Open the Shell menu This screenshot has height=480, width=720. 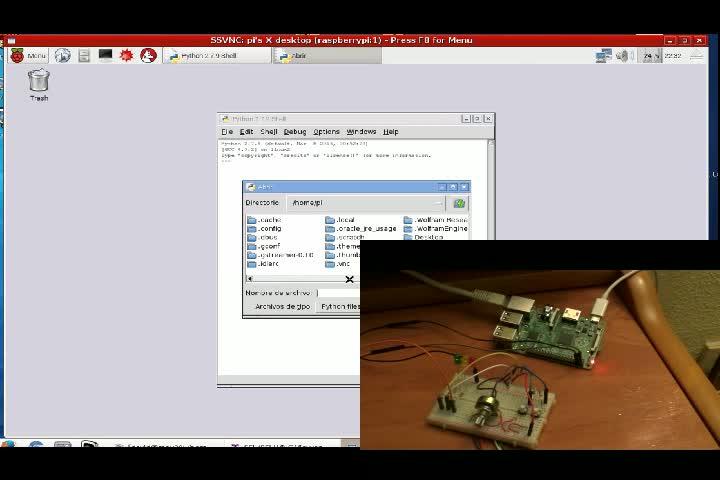coord(269,132)
